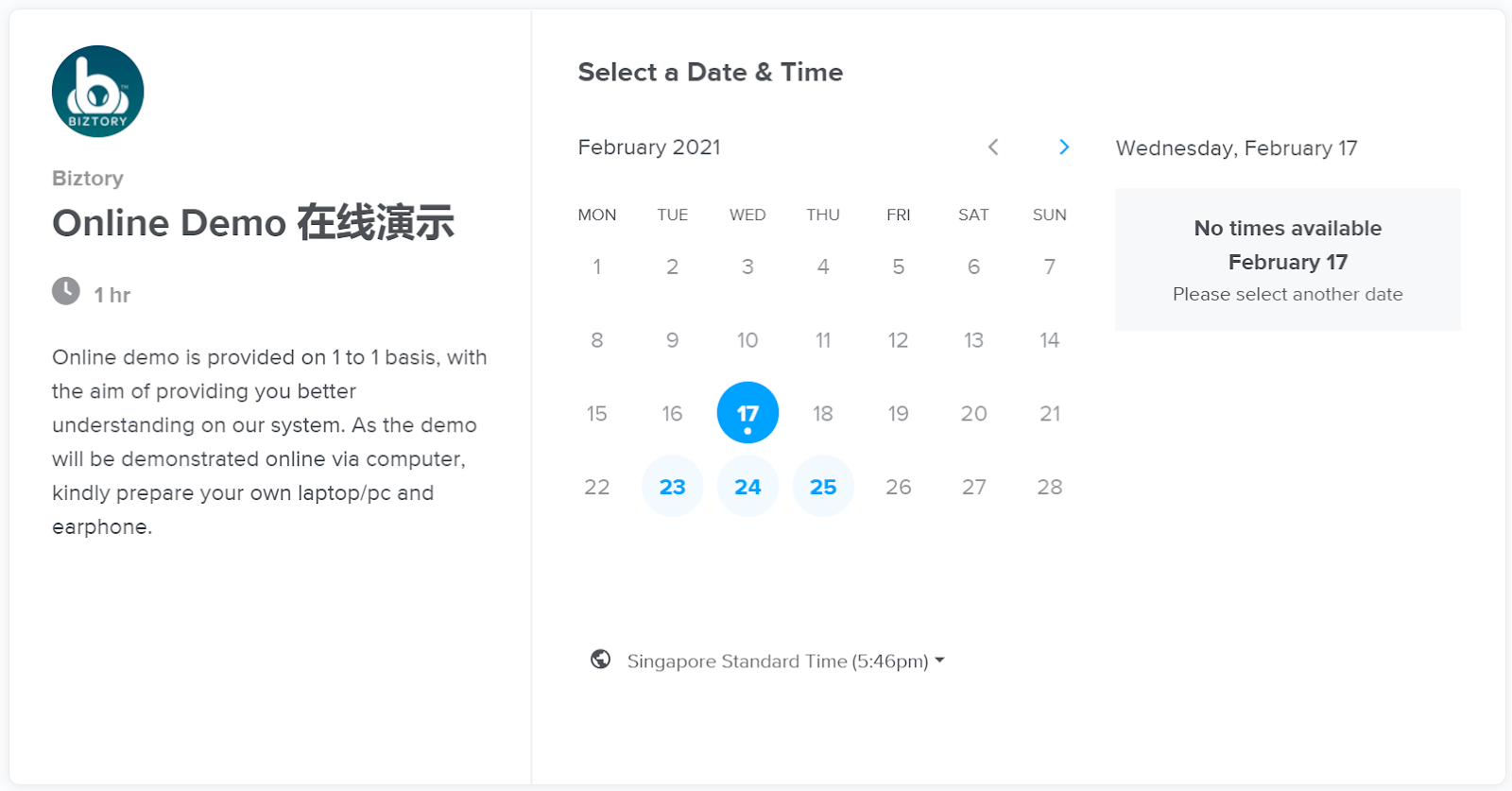Select February 25 on calendar

[823, 487]
